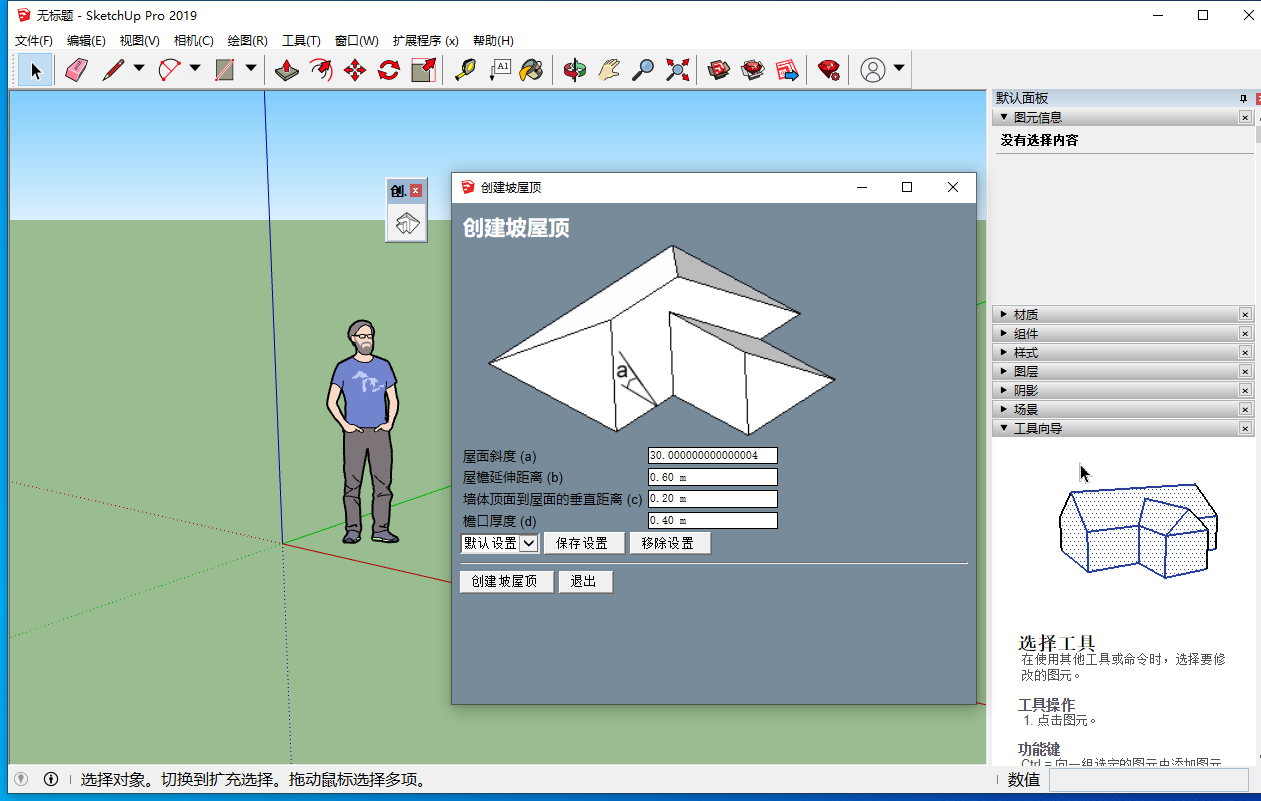Open the 相机(C) menu
The width and height of the screenshot is (1261, 801).
tap(193, 41)
